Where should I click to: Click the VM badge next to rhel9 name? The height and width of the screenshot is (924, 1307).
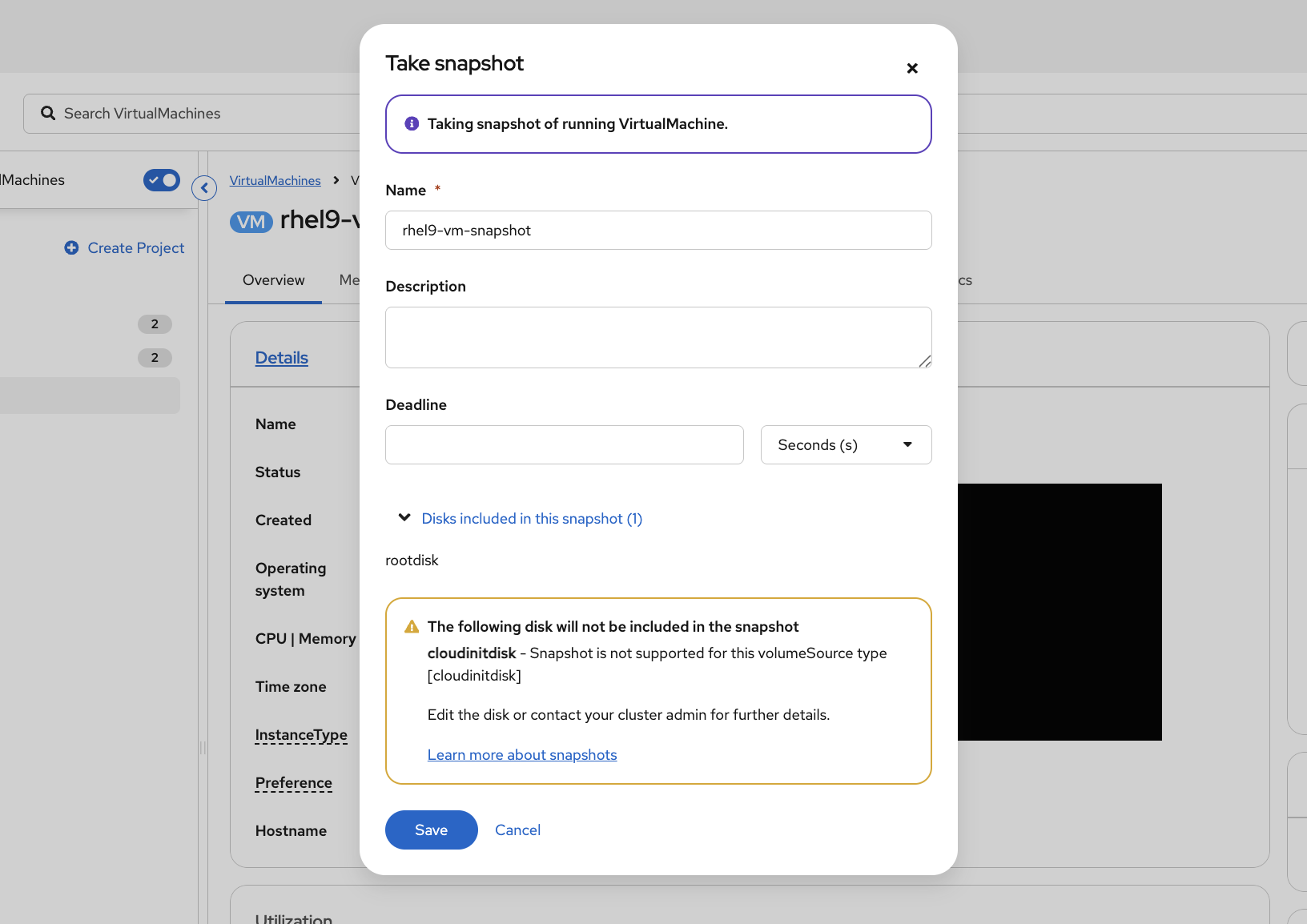pyautogui.click(x=251, y=222)
